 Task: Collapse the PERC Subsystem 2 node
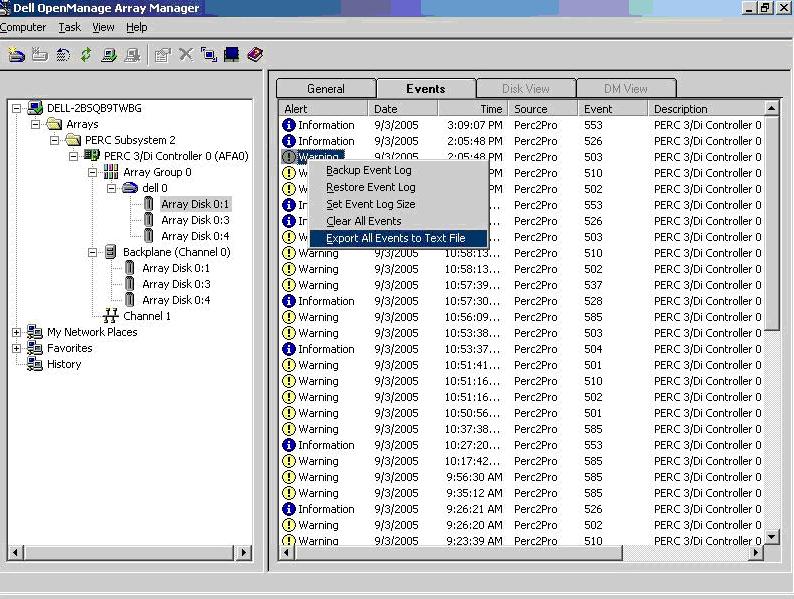[x=55, y=140]
